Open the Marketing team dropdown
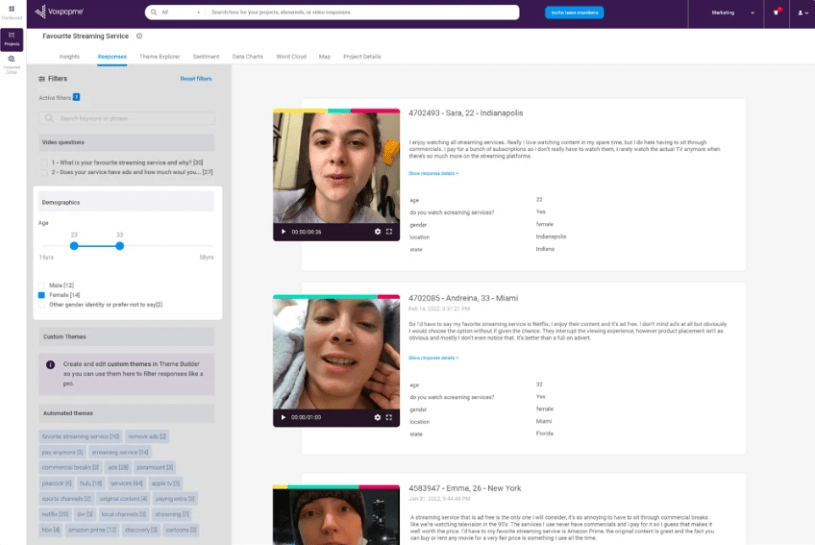This screenshot has width=815, height=545. (732, 12)
